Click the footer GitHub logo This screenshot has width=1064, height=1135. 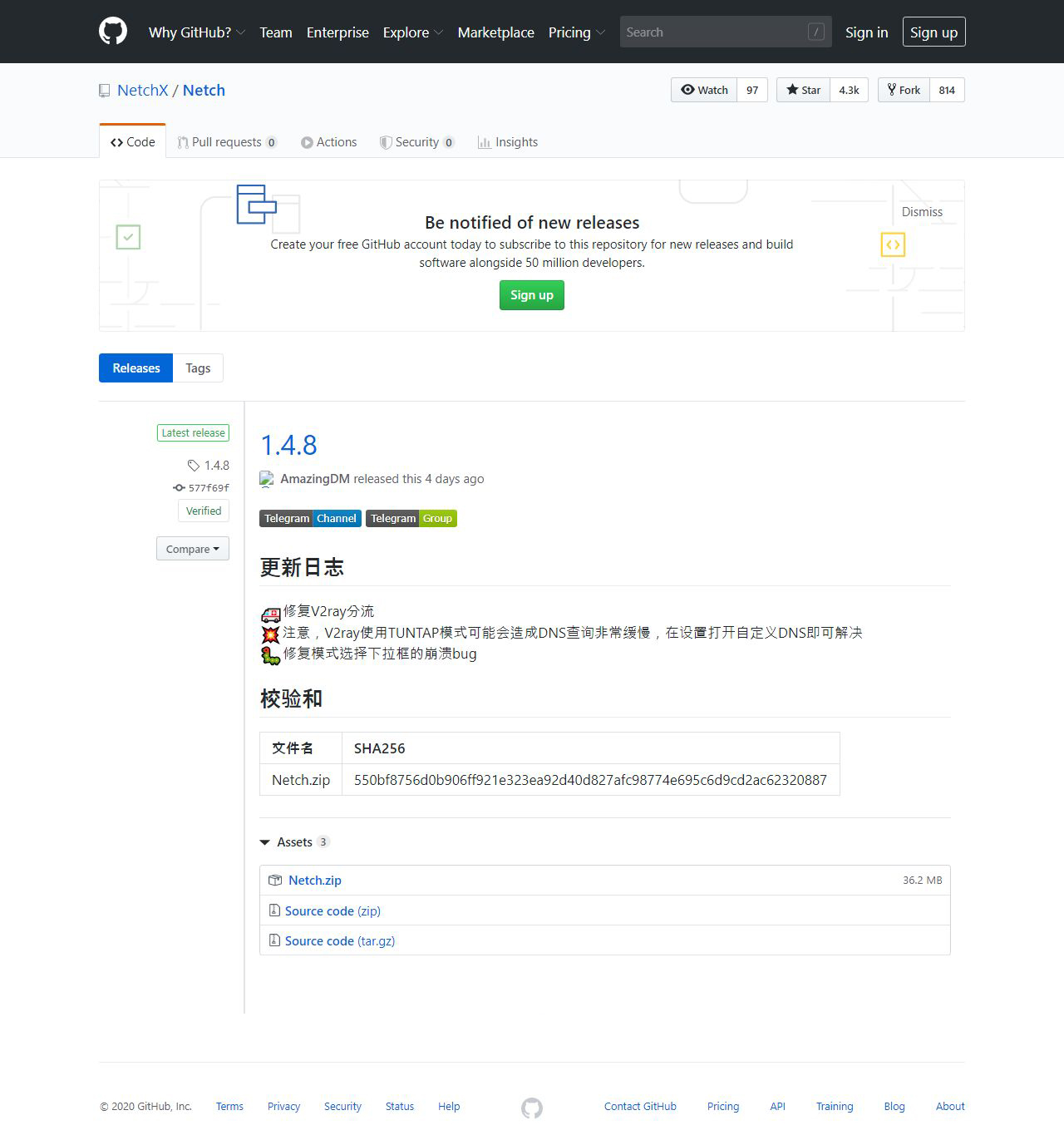click(532, 1108)
